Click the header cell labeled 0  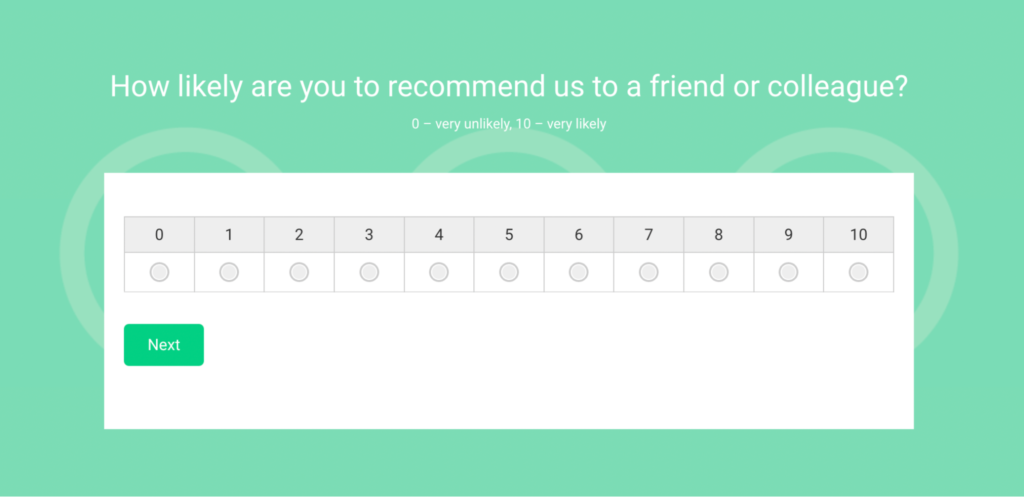point(159,235)
